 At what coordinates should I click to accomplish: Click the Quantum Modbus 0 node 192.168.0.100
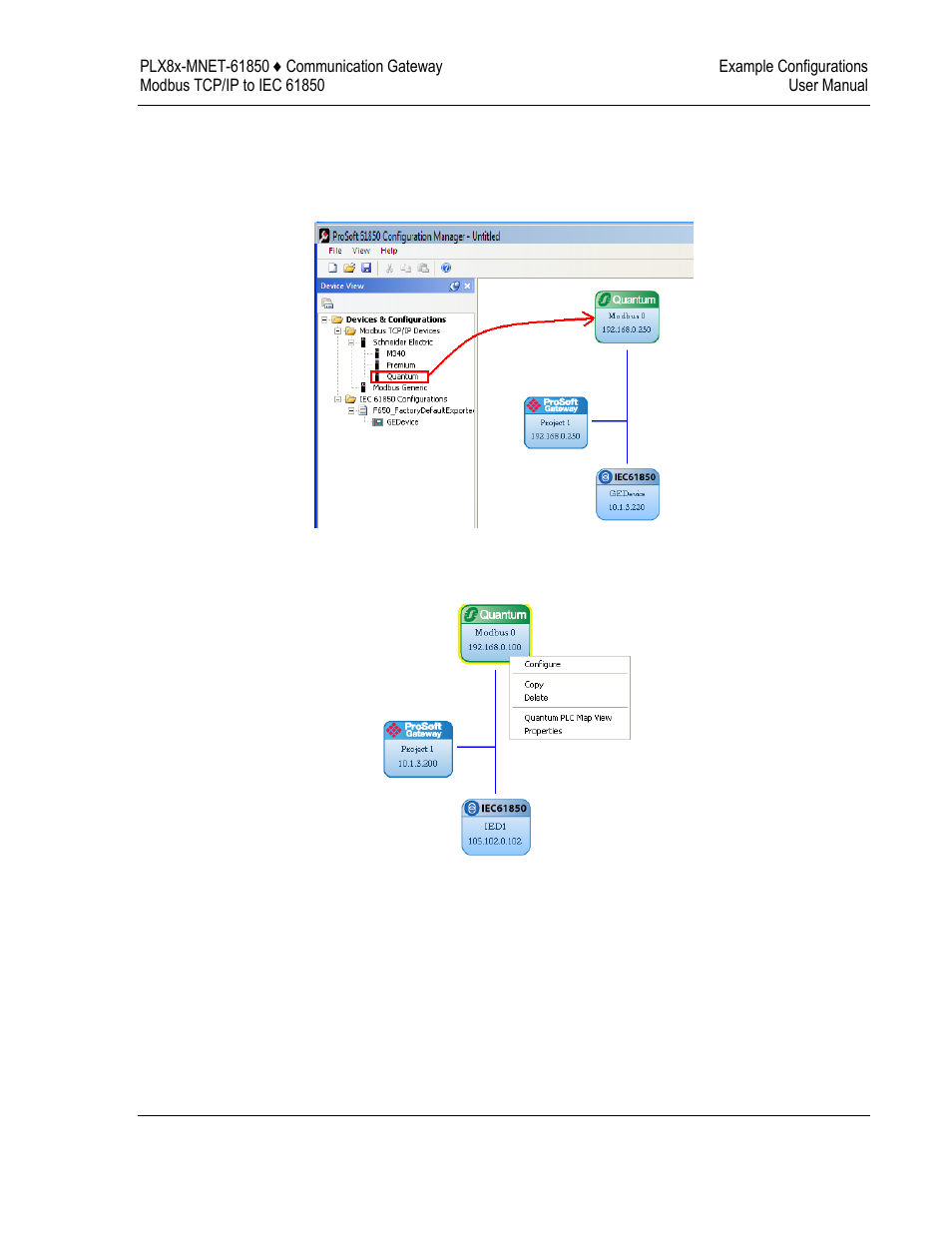495,633
